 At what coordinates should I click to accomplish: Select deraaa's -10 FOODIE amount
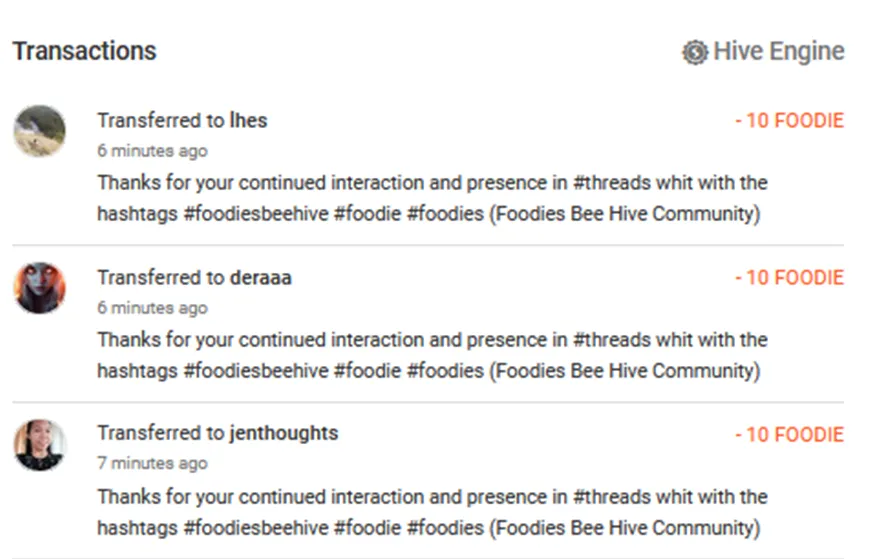pyautogui.click(x=789, y=278)
